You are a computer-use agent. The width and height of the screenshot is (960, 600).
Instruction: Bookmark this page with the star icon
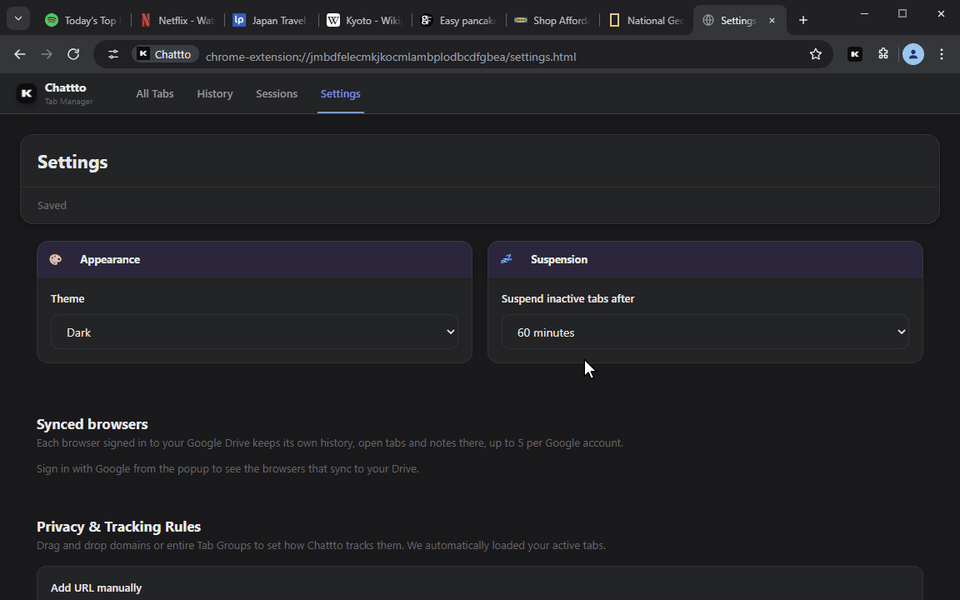click(816, 54)
